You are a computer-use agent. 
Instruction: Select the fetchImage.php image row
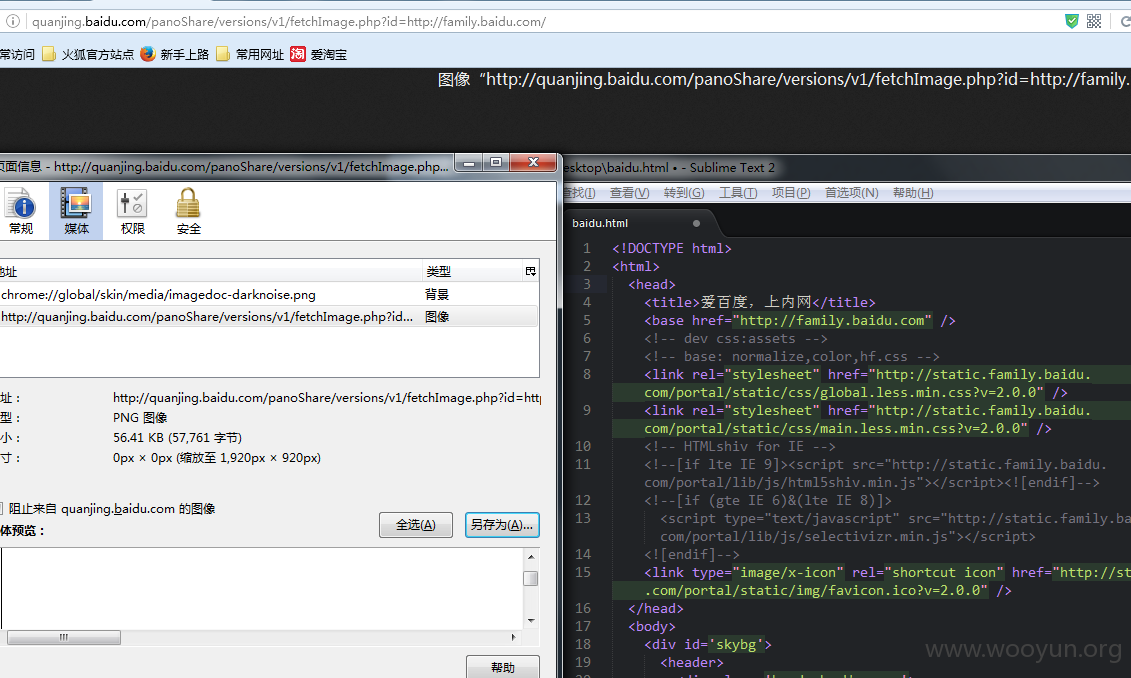pyautogui.click(x=269, y=317)
